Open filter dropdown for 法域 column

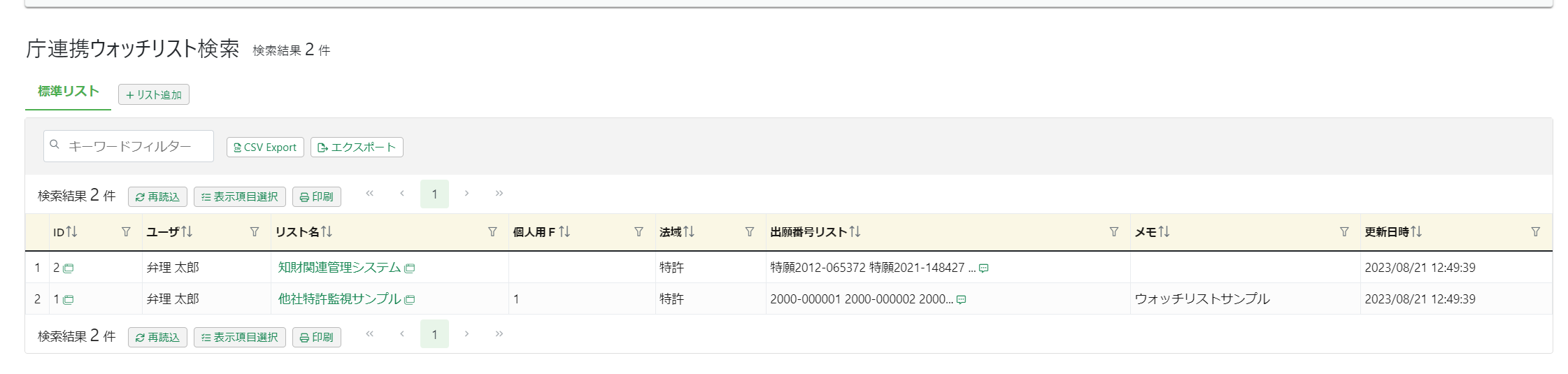tap(750, 232)
